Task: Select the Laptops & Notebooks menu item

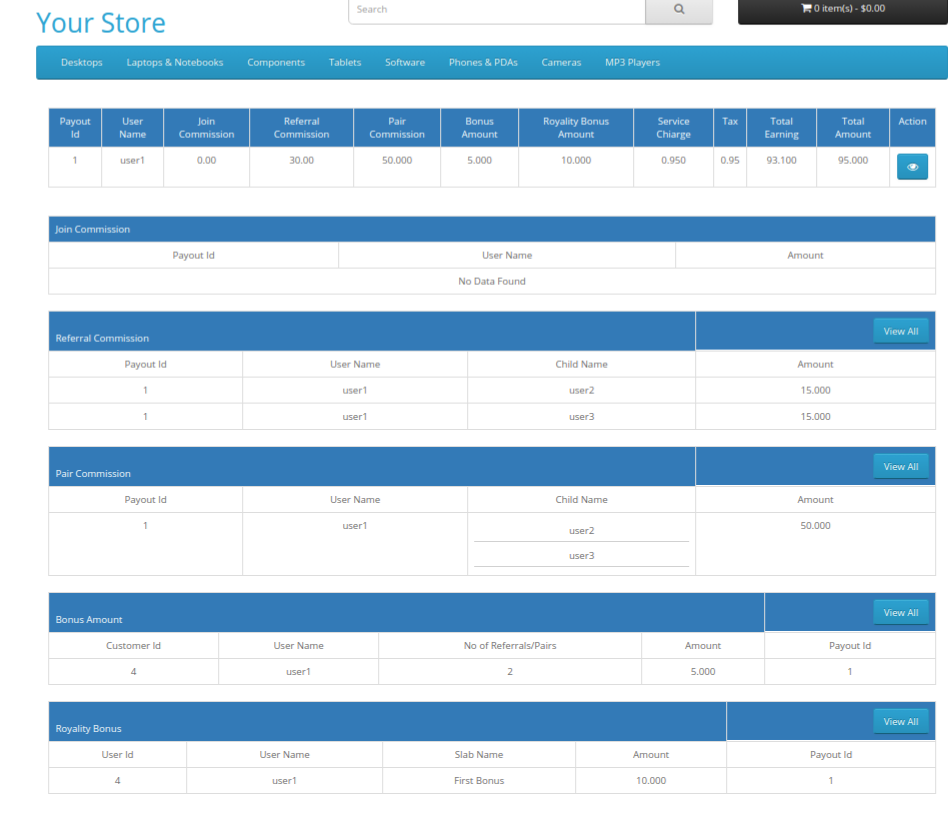Action: point(175,62)
